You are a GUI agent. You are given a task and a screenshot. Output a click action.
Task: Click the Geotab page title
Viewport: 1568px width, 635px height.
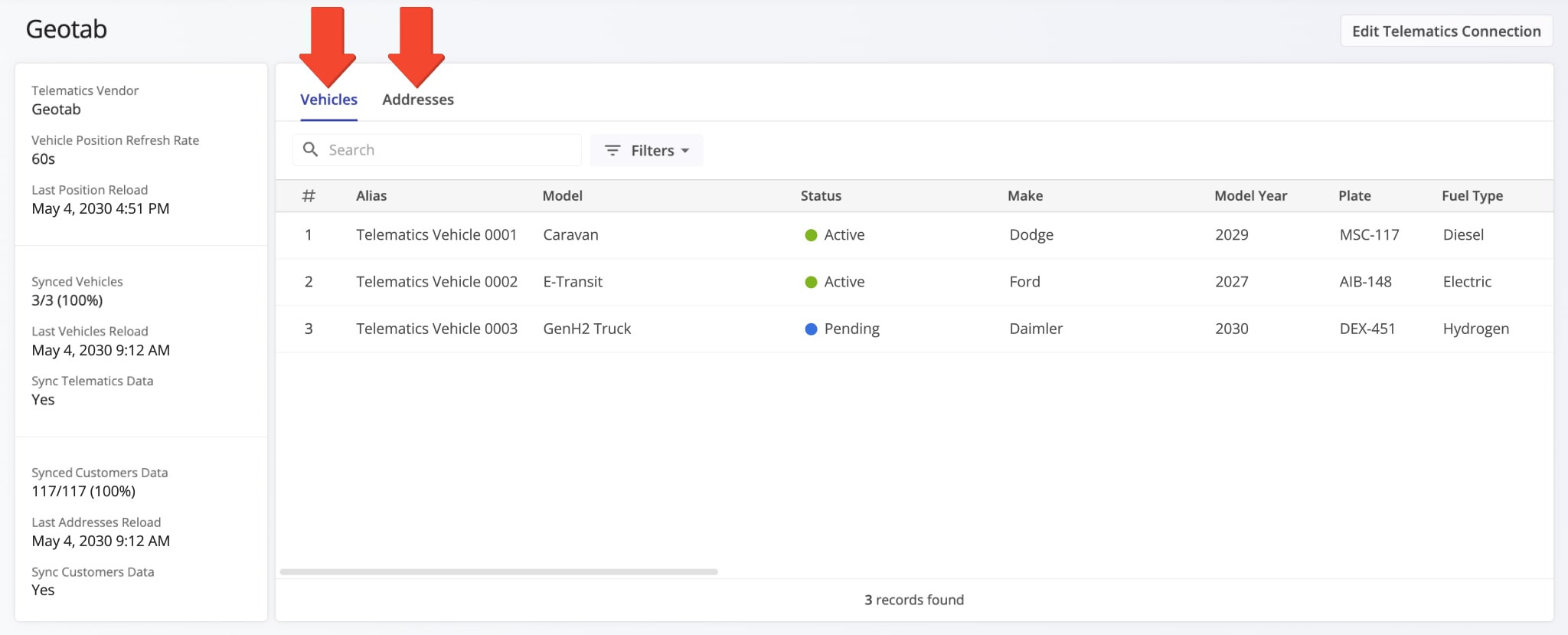(x=67, y=29)
